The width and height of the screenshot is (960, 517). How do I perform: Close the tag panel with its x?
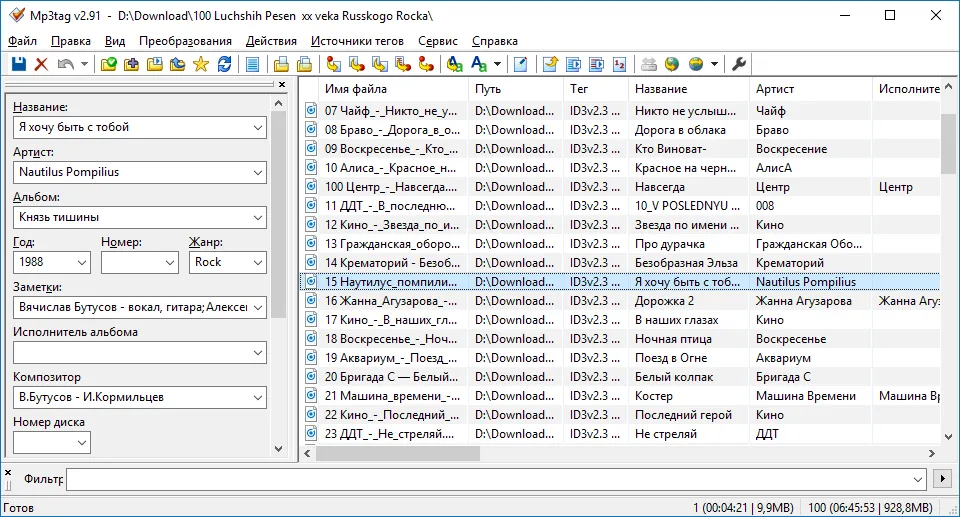coord(282,85)
